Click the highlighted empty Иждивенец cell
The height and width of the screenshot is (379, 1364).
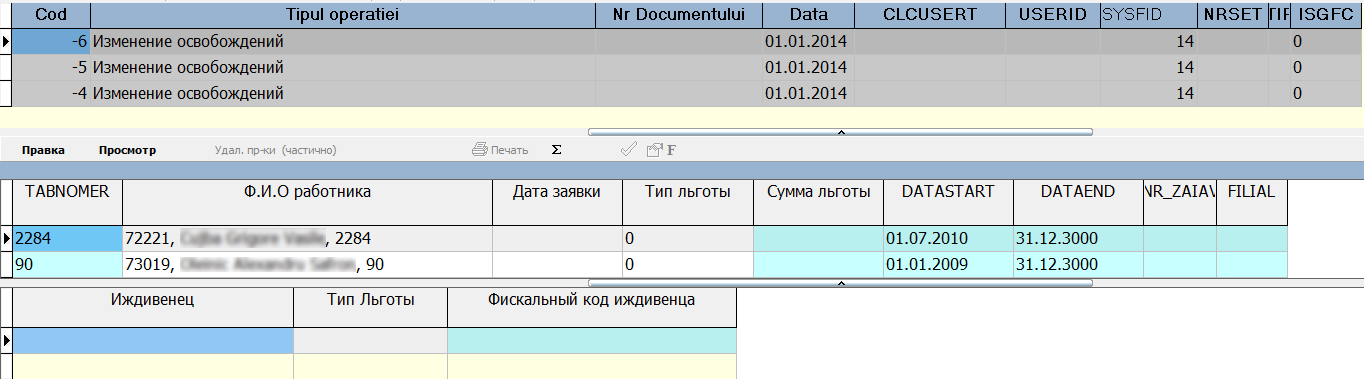[153, 341]
